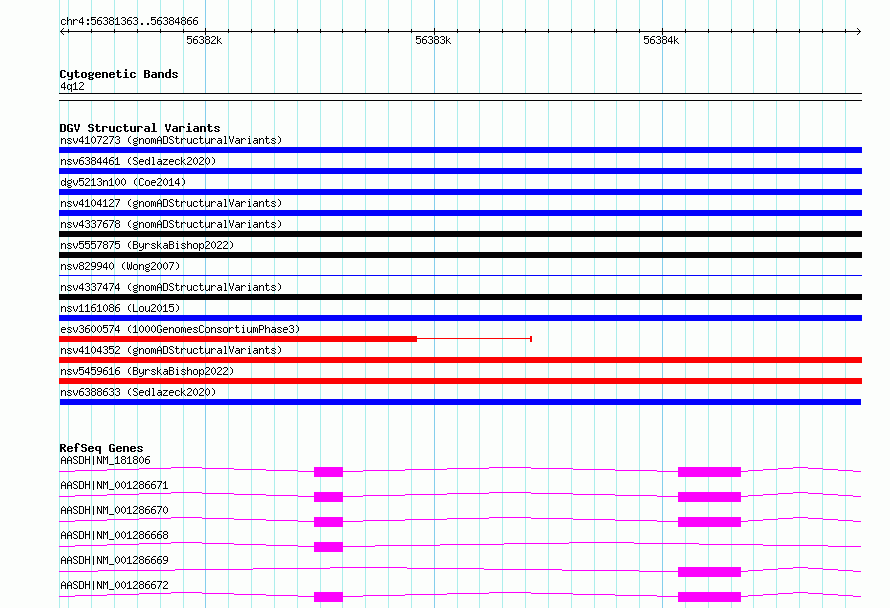Image resolution: width=890 pixels, height=608 pixels.
Task: Open the nsv4337678 gnomAD variant label
Action: (x=171, y=224)
